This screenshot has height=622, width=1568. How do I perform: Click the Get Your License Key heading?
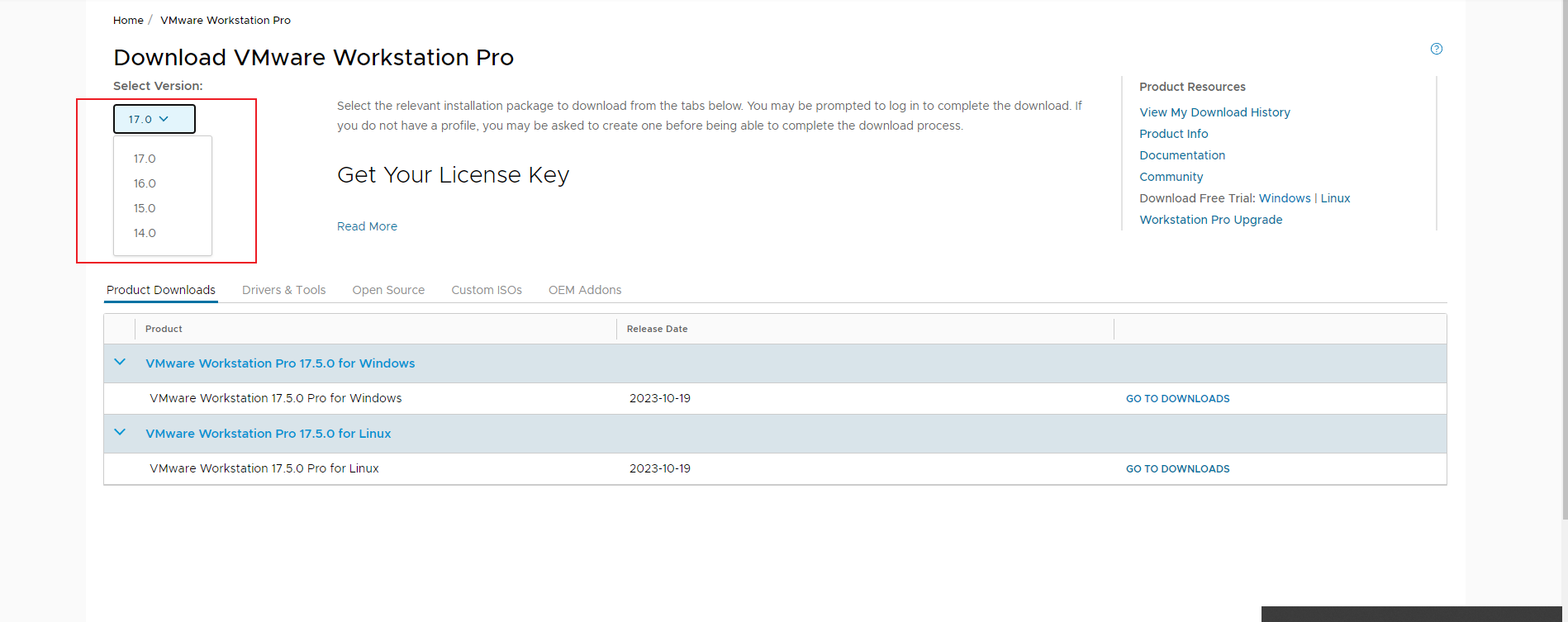click(453, 175)
